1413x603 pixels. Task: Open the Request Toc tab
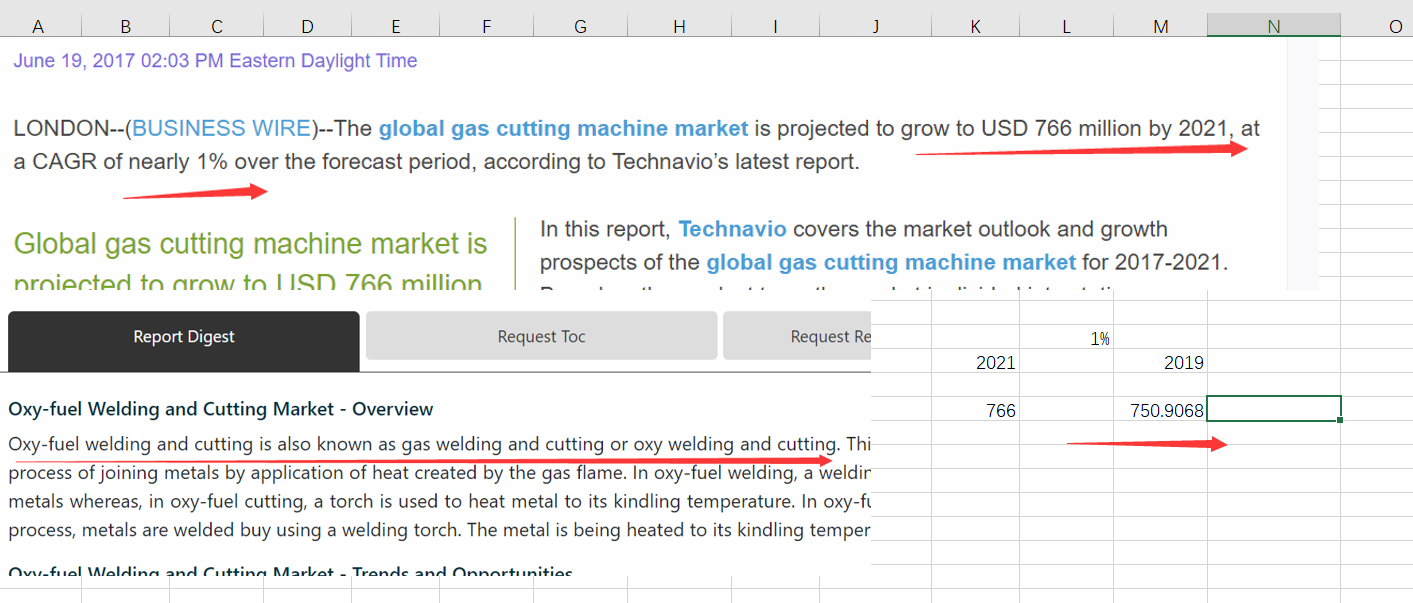pos(541,337)
